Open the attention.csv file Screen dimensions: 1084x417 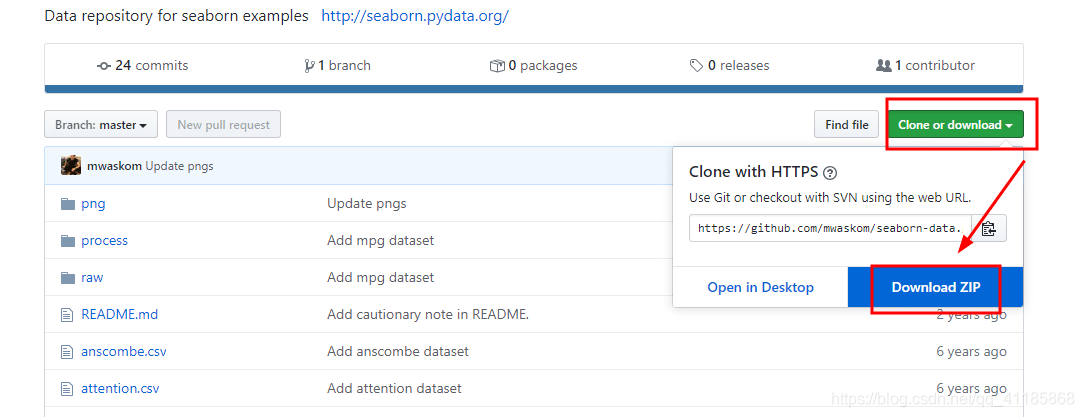coord(120,389)
